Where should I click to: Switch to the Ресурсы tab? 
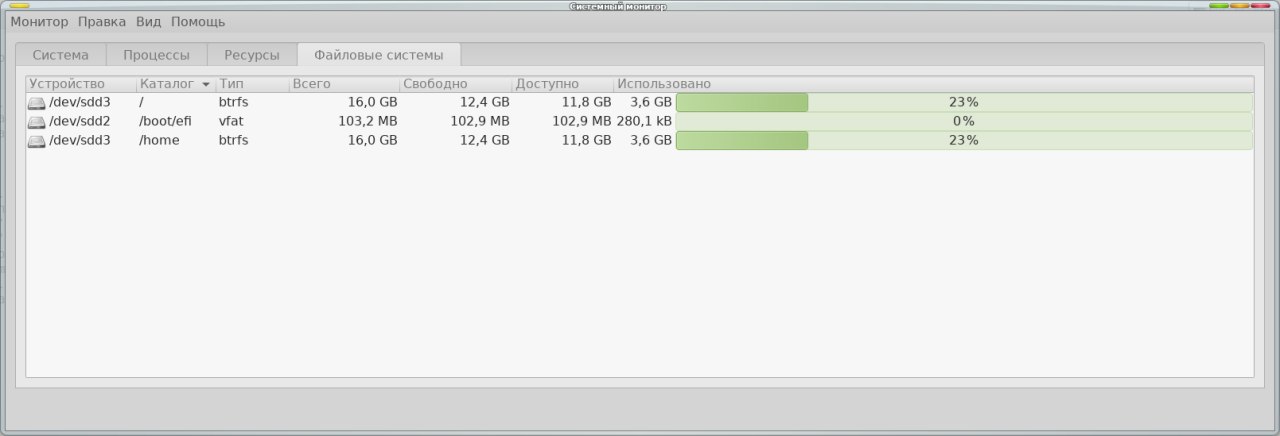(252, 55)
